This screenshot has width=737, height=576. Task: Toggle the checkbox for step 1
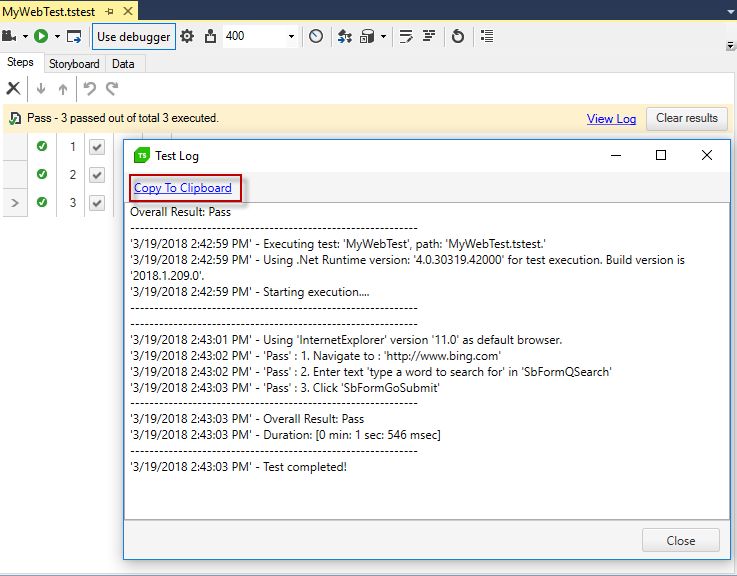tap(97, 147)
